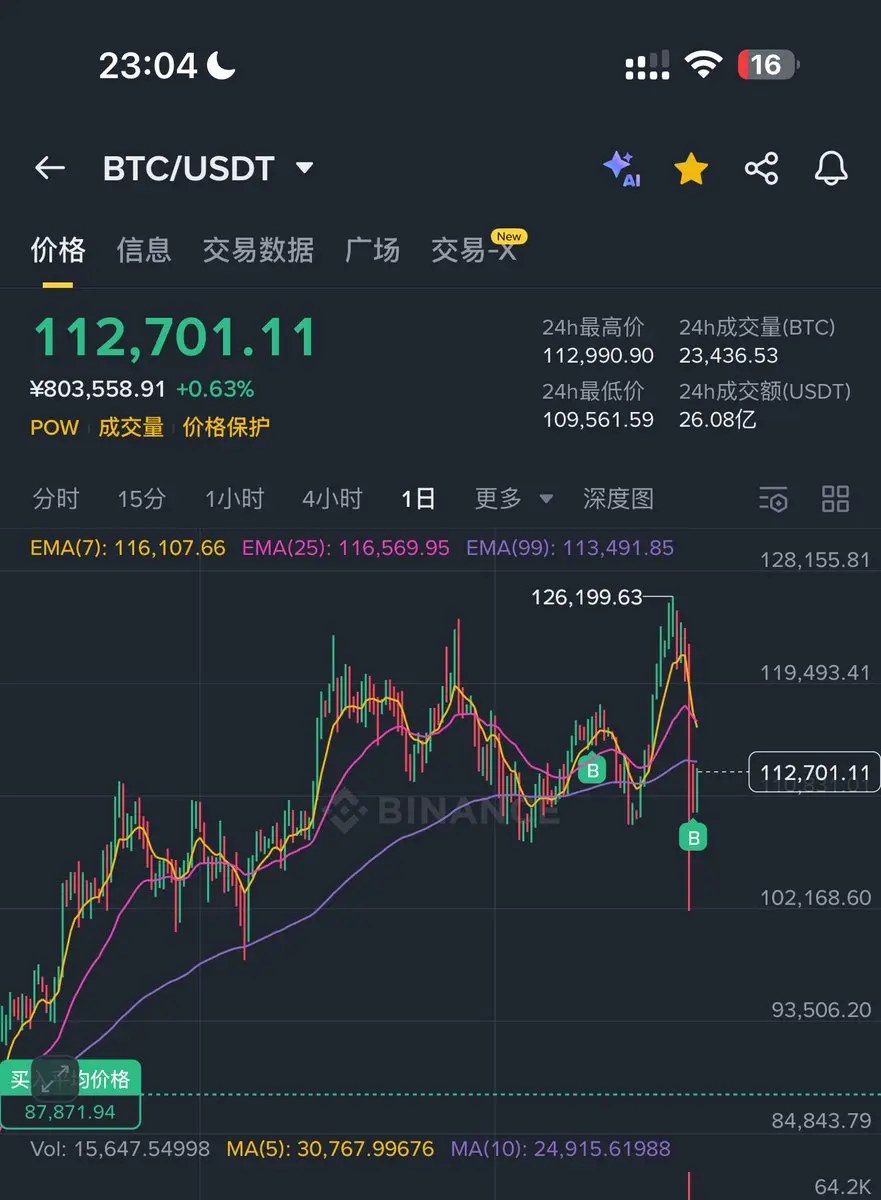881x1200 pixels.
Task: Tap the status bar clock 23:04
Action: (x=148, y=66)
